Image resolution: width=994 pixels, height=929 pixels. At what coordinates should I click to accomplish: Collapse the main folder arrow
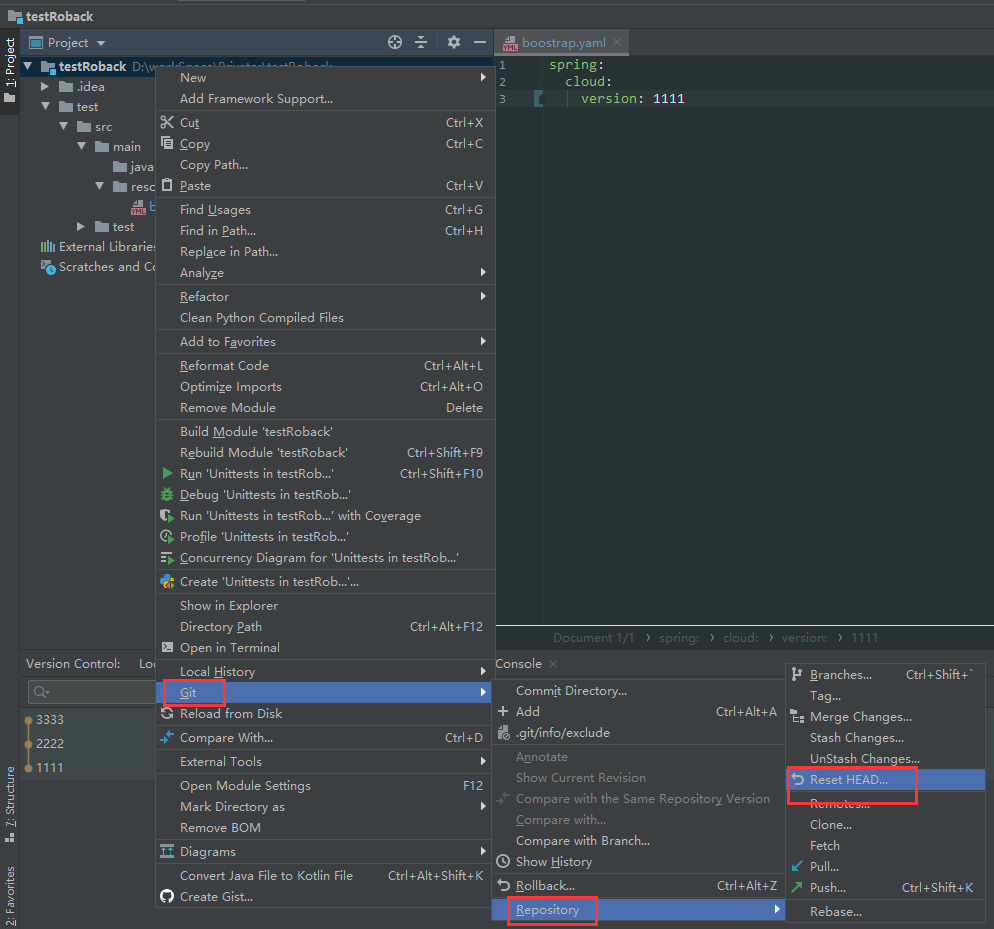pos(82,146)
